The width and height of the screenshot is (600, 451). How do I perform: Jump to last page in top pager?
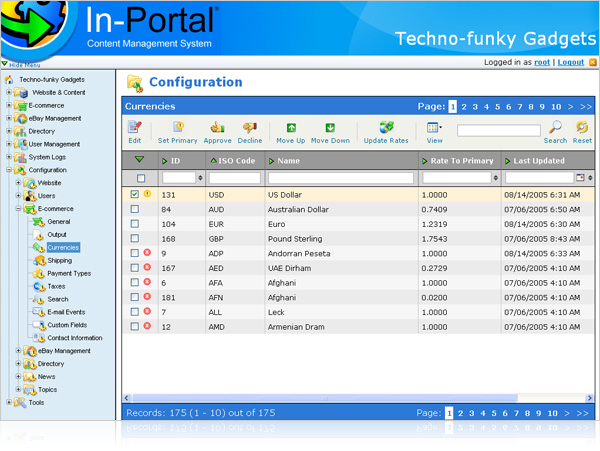tap(586, 106)
